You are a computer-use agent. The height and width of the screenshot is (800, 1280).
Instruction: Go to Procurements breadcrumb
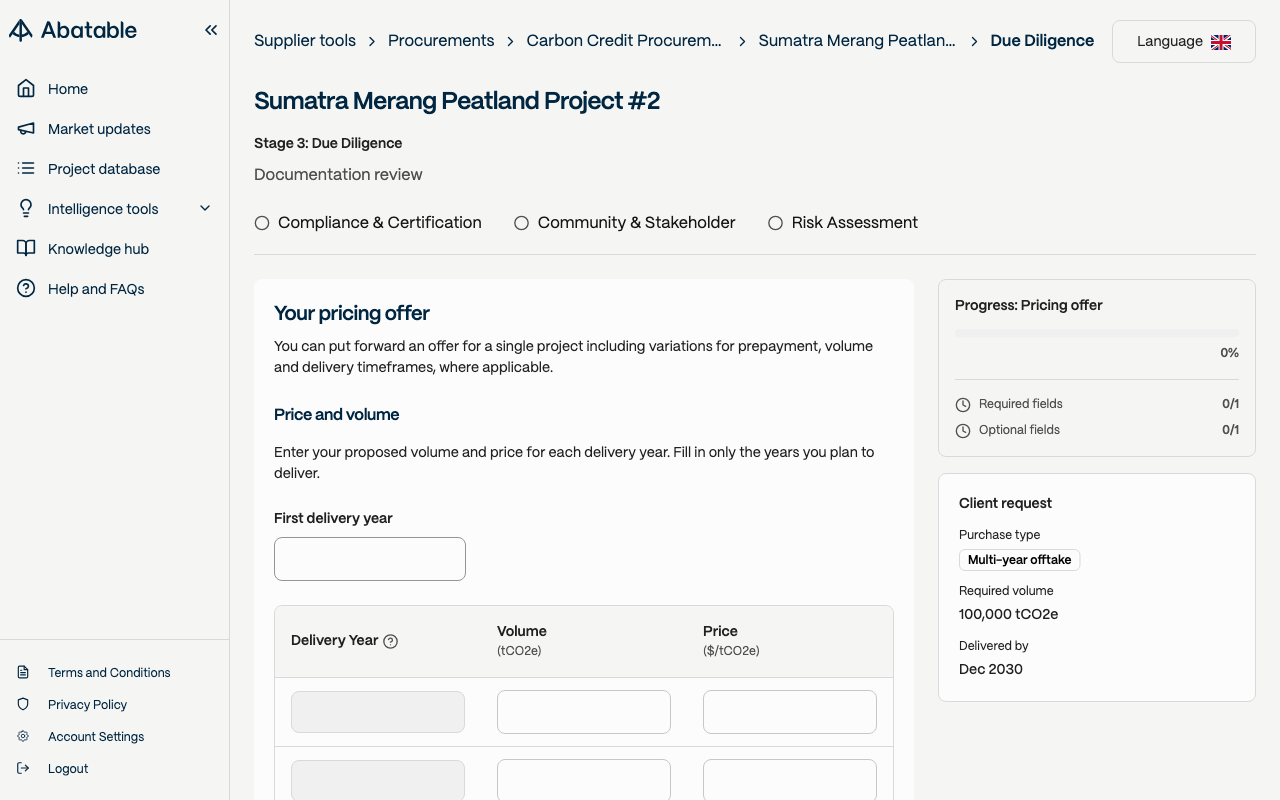pyautogui.click(x=441, y=41)
